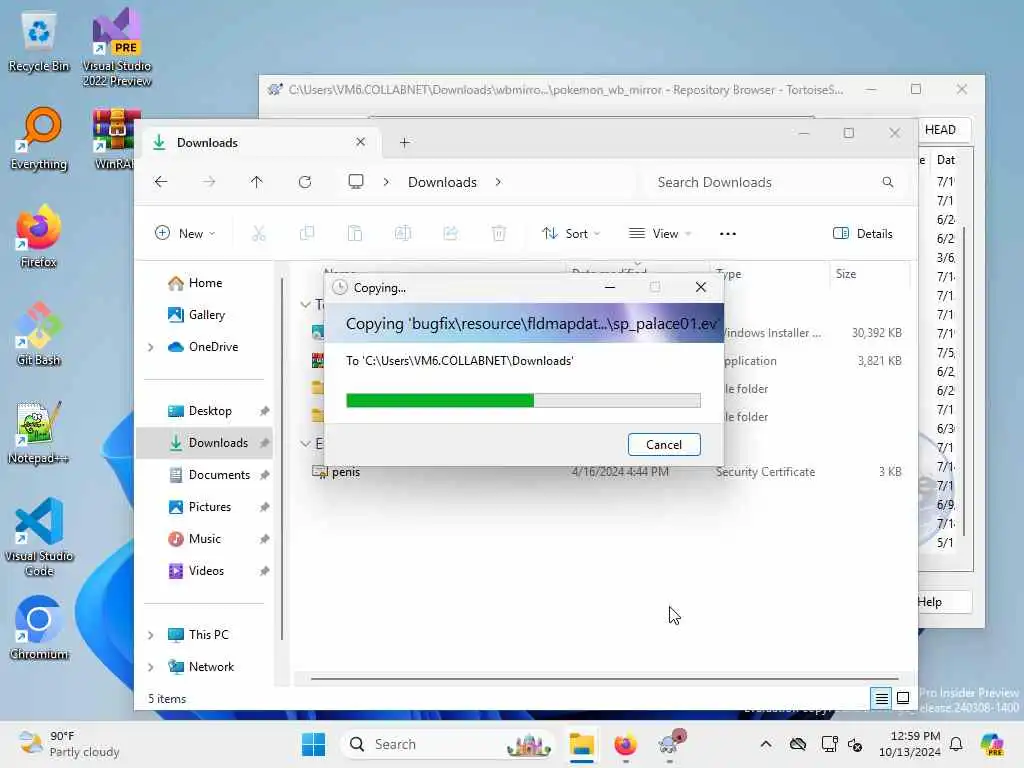Screen dimensions: 1024x768
Task: Cancel the copy operation
Action: [664, 445]
